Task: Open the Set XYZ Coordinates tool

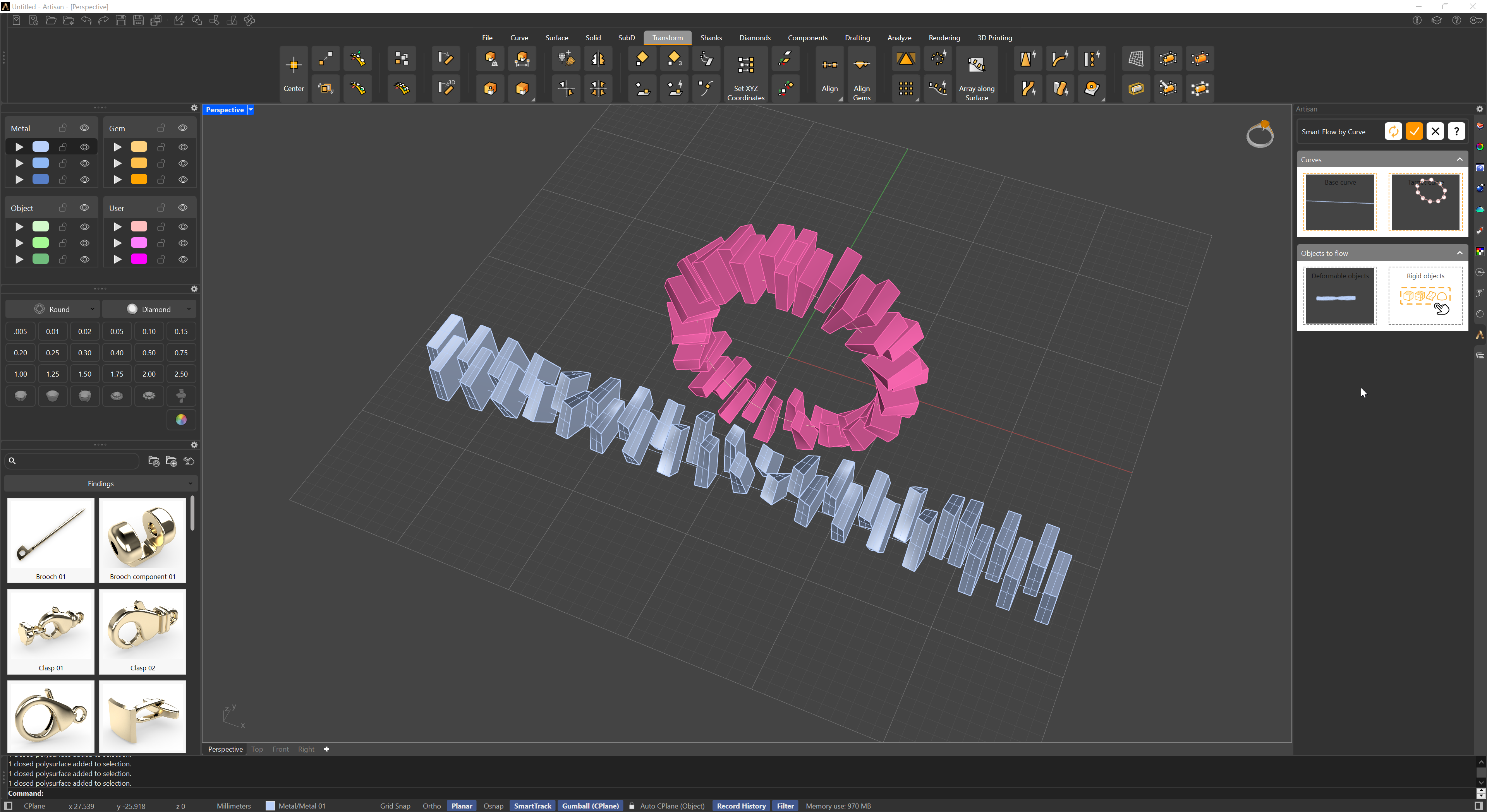Action: 745,74
